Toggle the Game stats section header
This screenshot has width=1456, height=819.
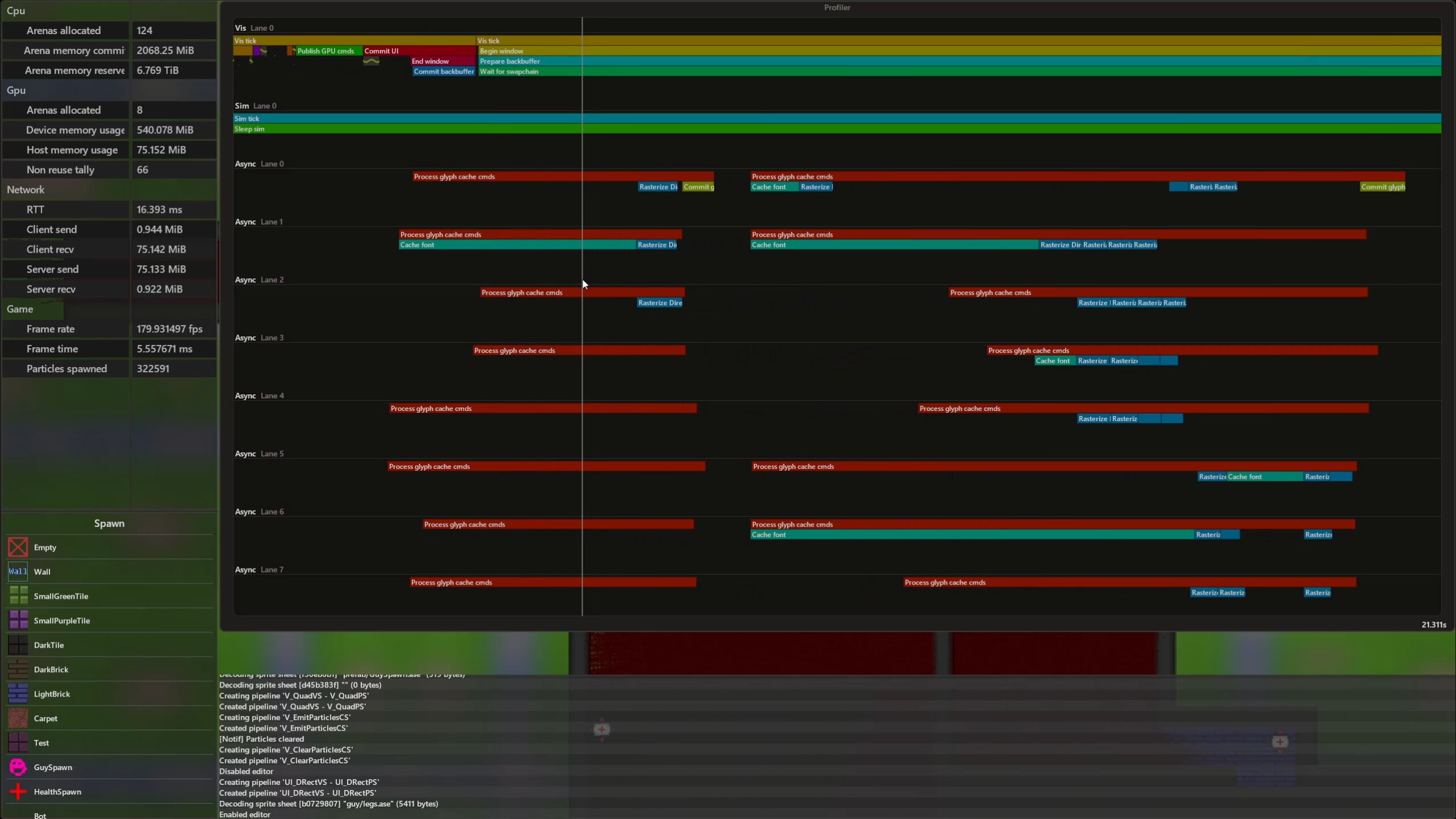[20, 309]
